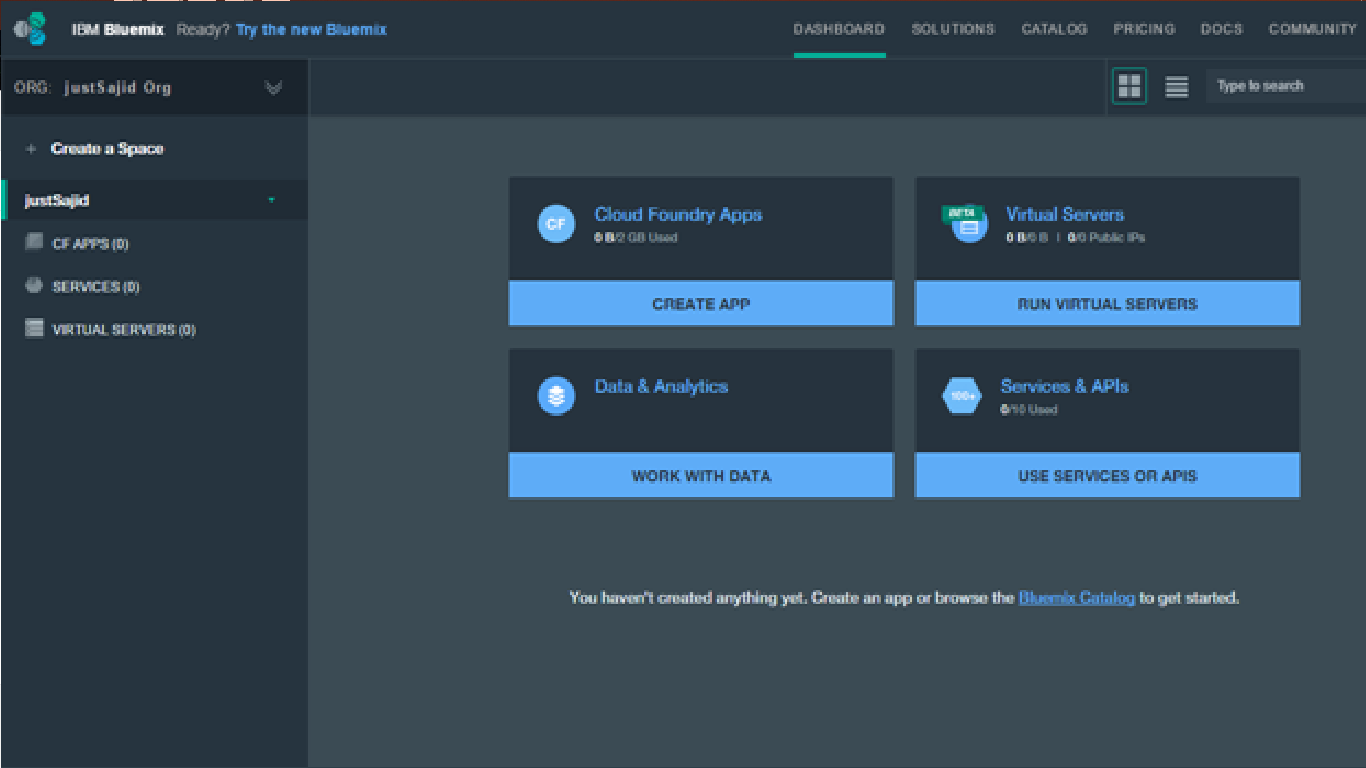Click the Type to search field
This screenshot has width=1366, height=768.
(x=1286, y=86)
